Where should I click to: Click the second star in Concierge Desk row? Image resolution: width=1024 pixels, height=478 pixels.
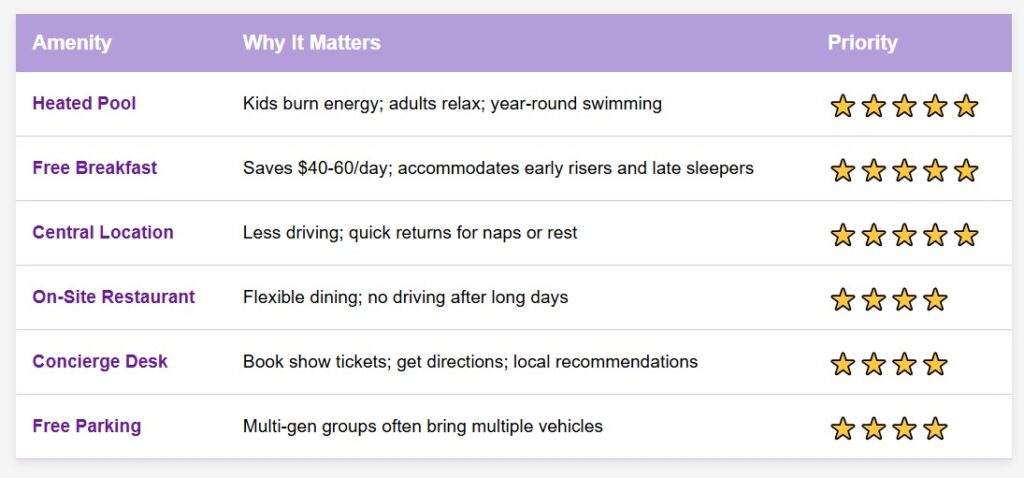coord(873,364)
